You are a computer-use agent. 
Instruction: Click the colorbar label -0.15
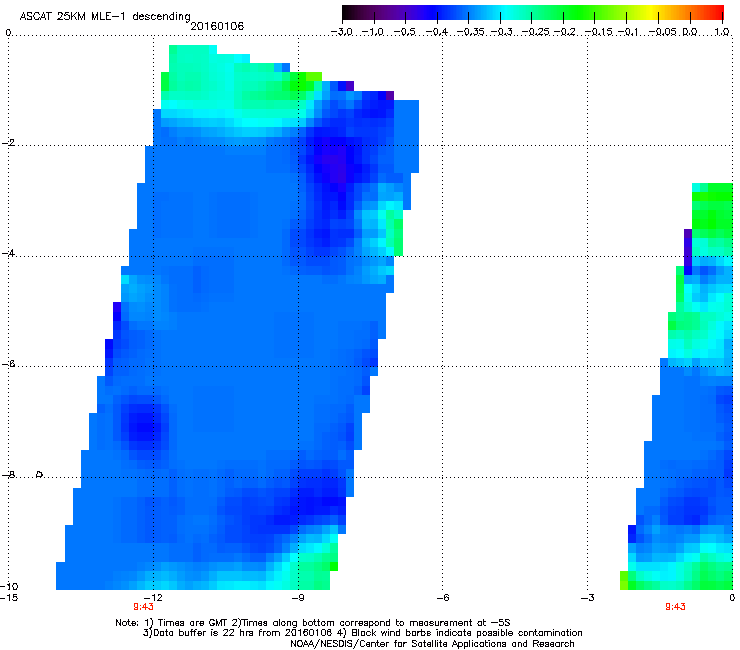pyautogui.click(x=599, y=32)
